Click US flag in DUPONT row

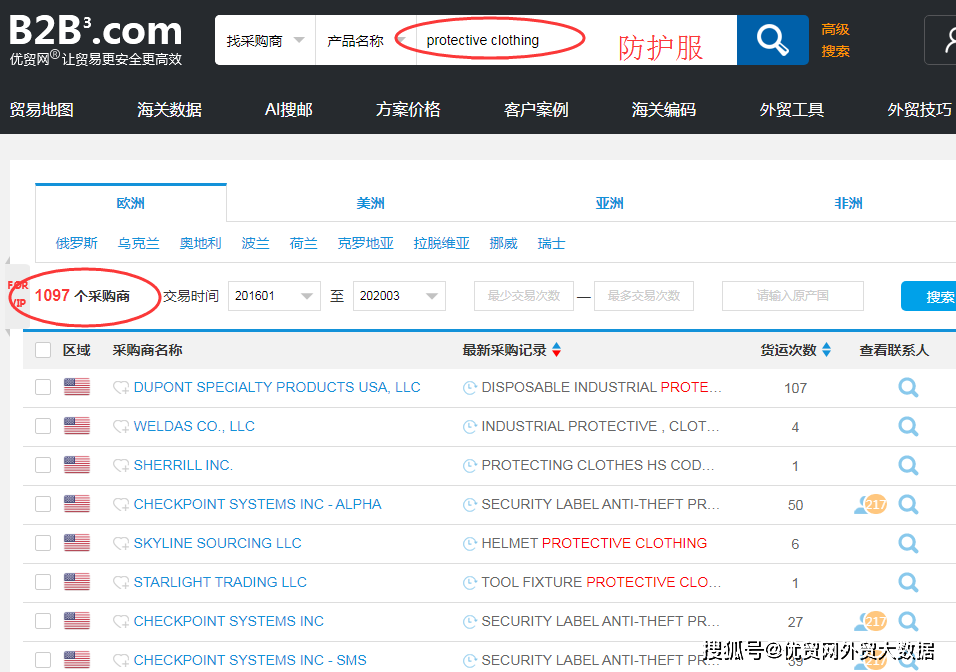coord(77,387)
